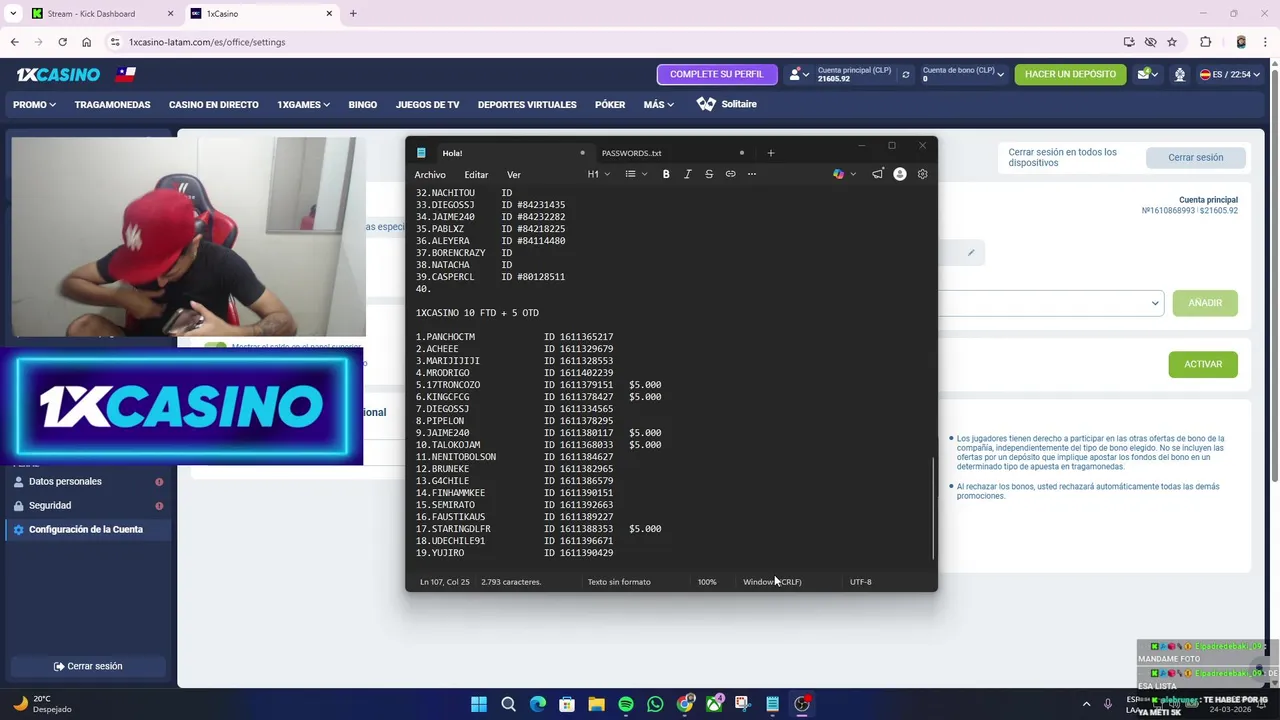The height and width of the screenshot is (720, 1280).
Task: Insert link via Notepad toolbar
Action: tap(730, 174)
